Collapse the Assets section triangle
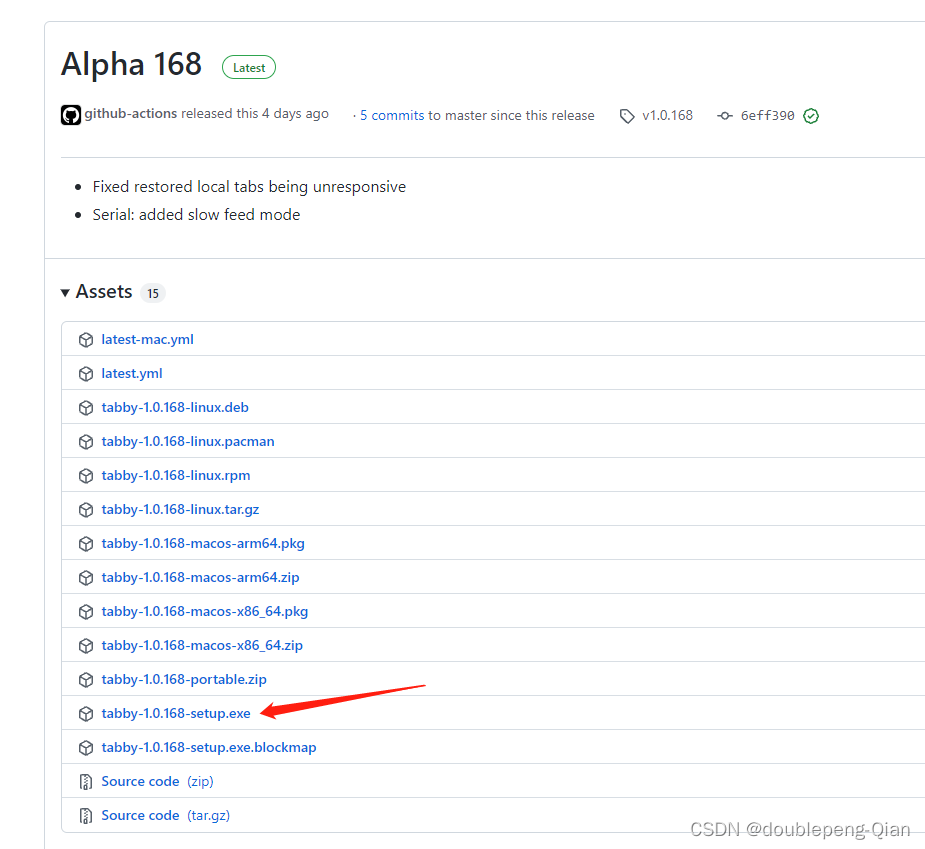 pos(65,293)
